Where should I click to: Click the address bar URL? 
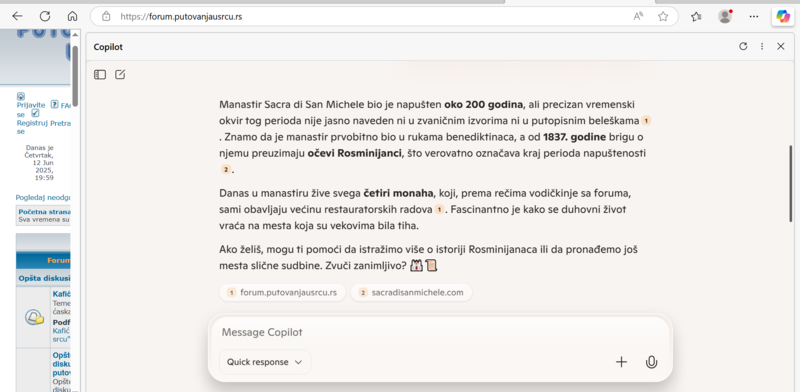tap(181, 16)
